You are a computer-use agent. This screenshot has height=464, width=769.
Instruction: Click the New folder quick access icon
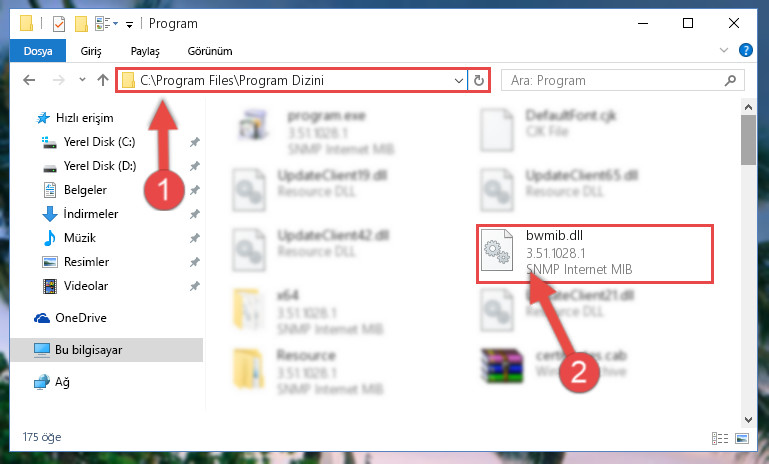pyautogui.click(x=81, y=23)
